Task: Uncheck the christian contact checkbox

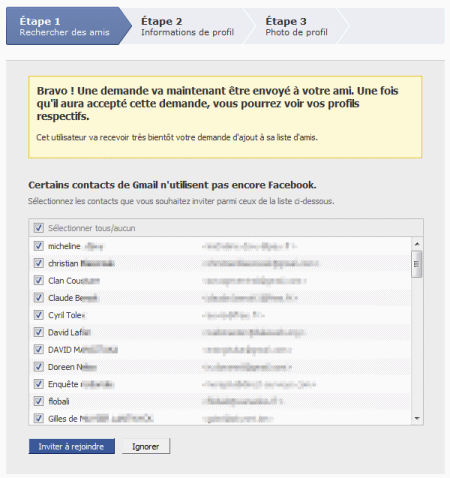Action: point(39,263)
